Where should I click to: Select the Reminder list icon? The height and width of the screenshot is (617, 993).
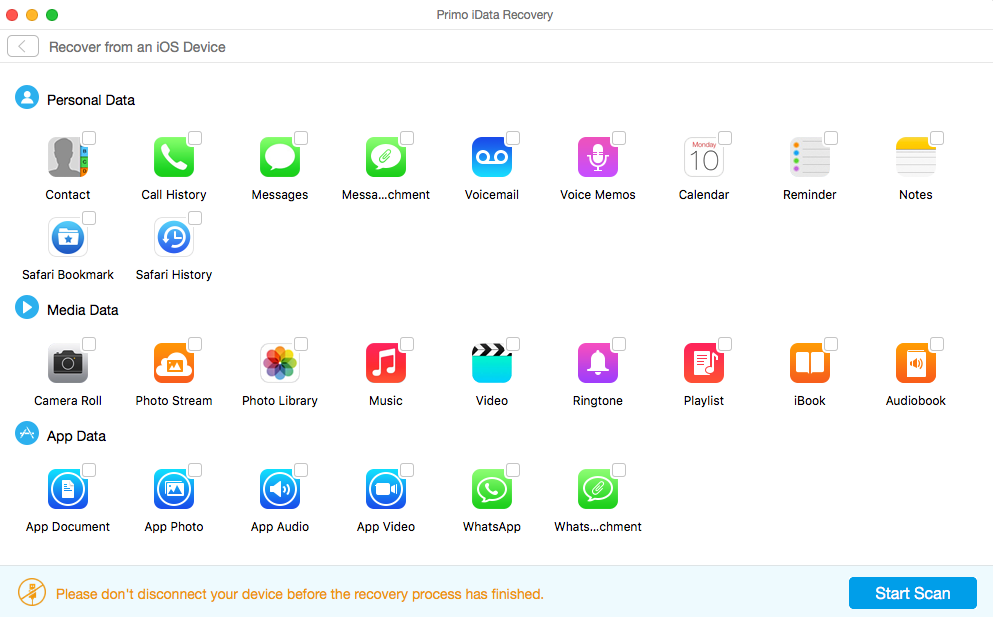(809, 157)
